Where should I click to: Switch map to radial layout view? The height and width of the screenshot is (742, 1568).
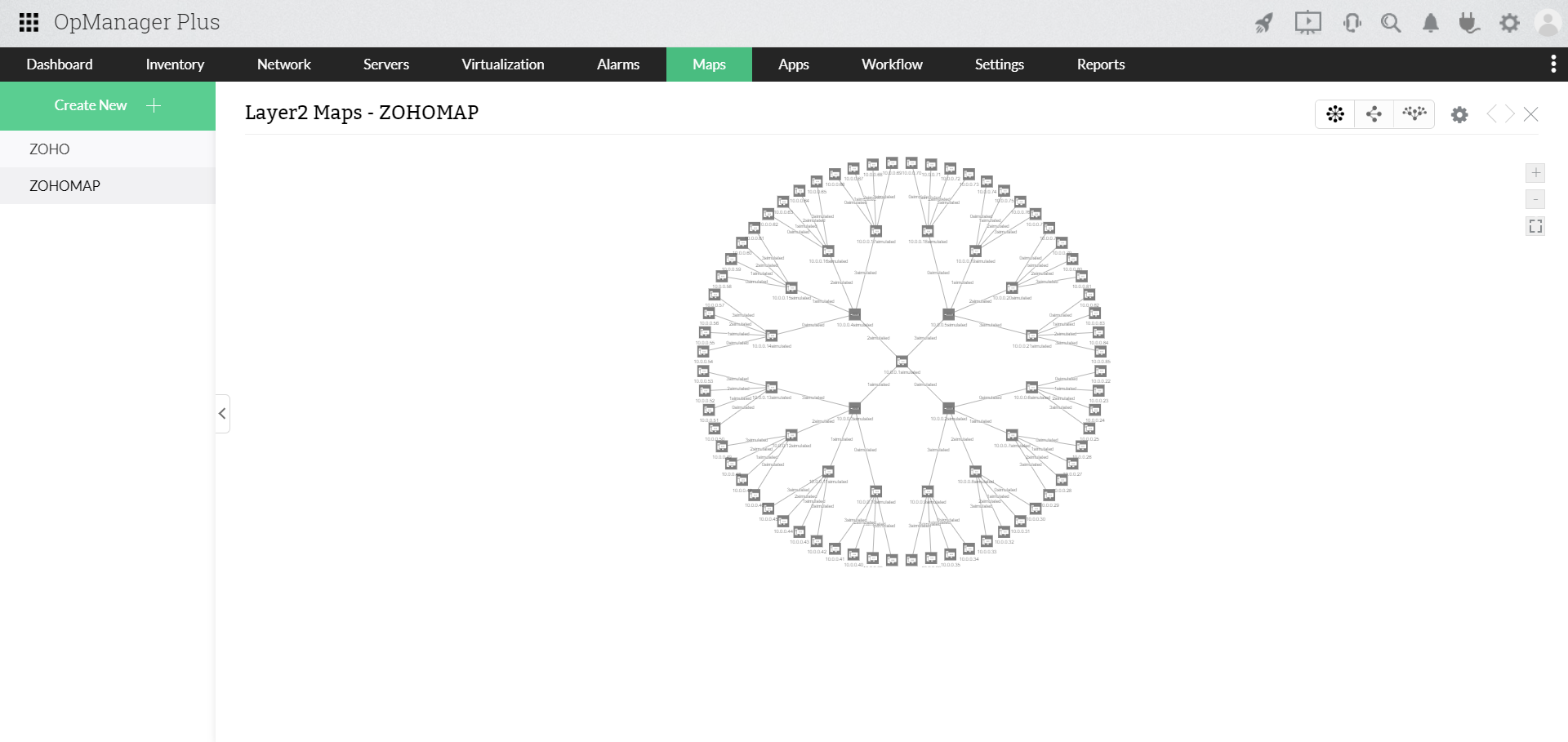tap(1334, 114)
